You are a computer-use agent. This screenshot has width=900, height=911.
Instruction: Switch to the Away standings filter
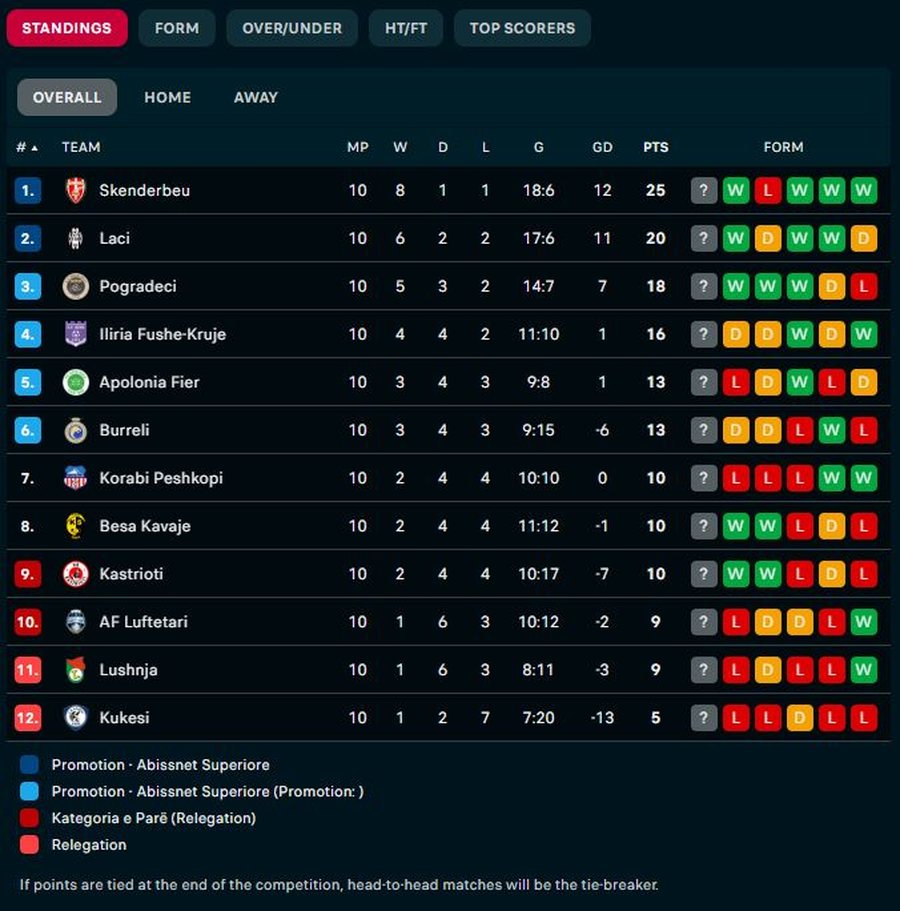click(256, 97)
